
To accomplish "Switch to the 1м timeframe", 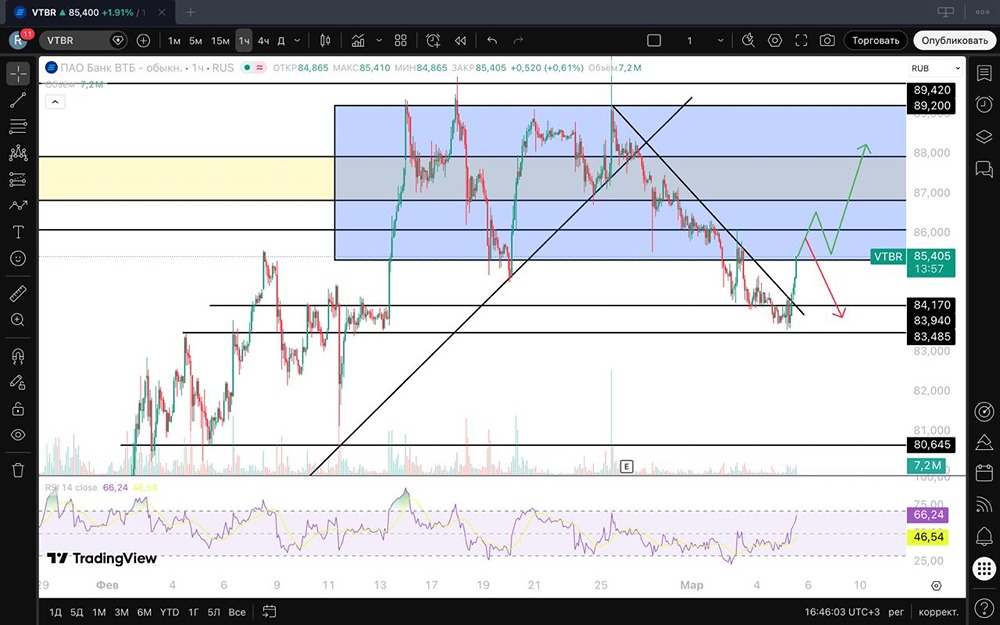I will 174,40.
